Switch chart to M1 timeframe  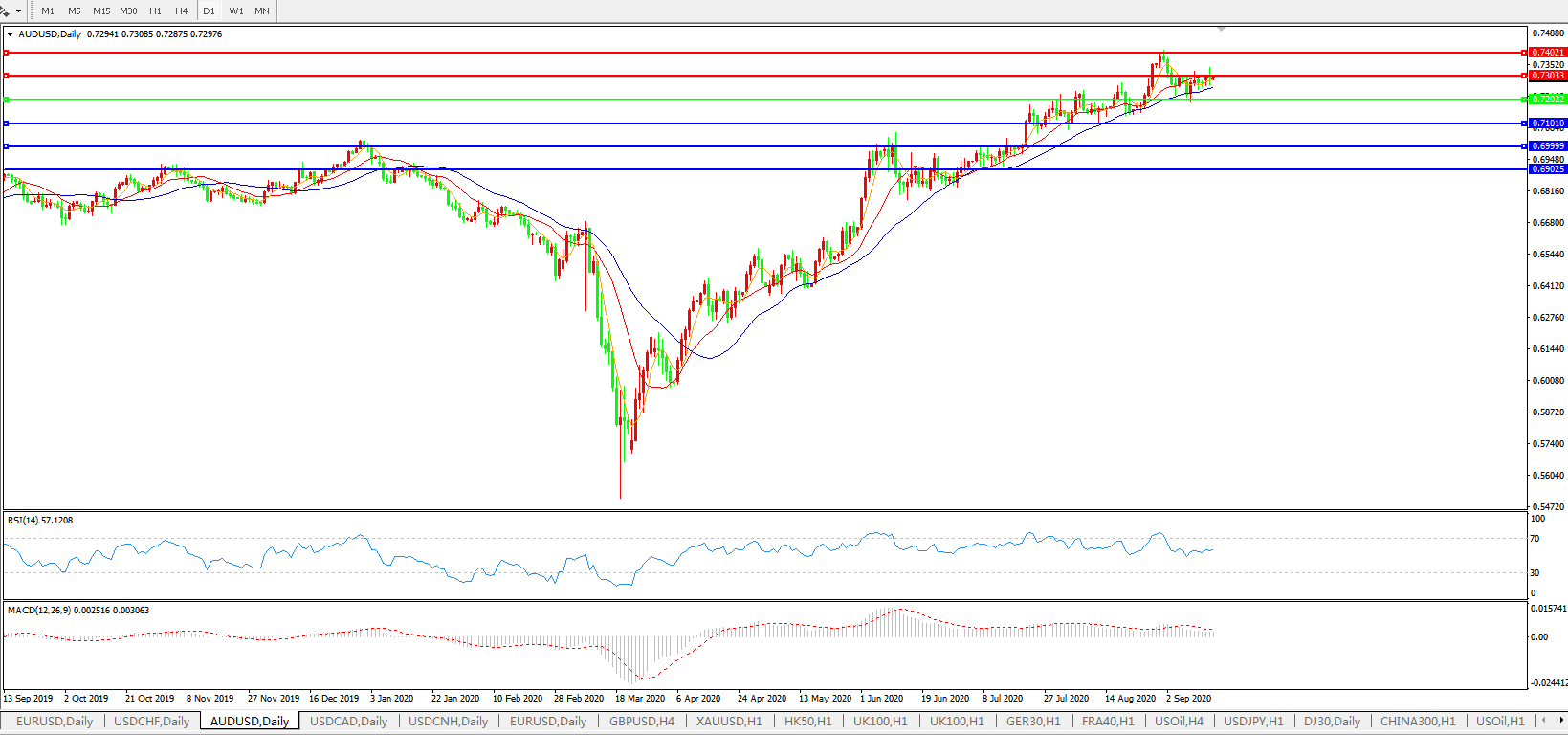point(48,11)
